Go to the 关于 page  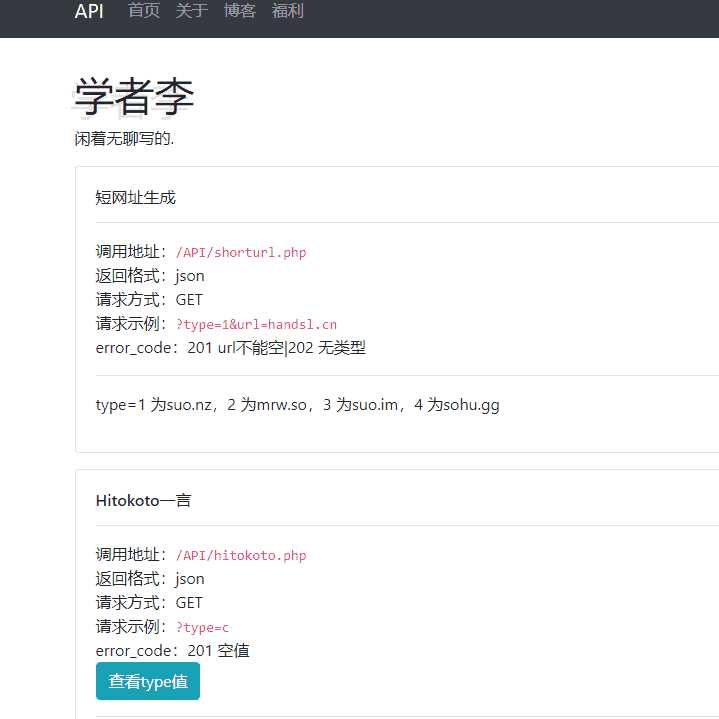tap(192, 11)
